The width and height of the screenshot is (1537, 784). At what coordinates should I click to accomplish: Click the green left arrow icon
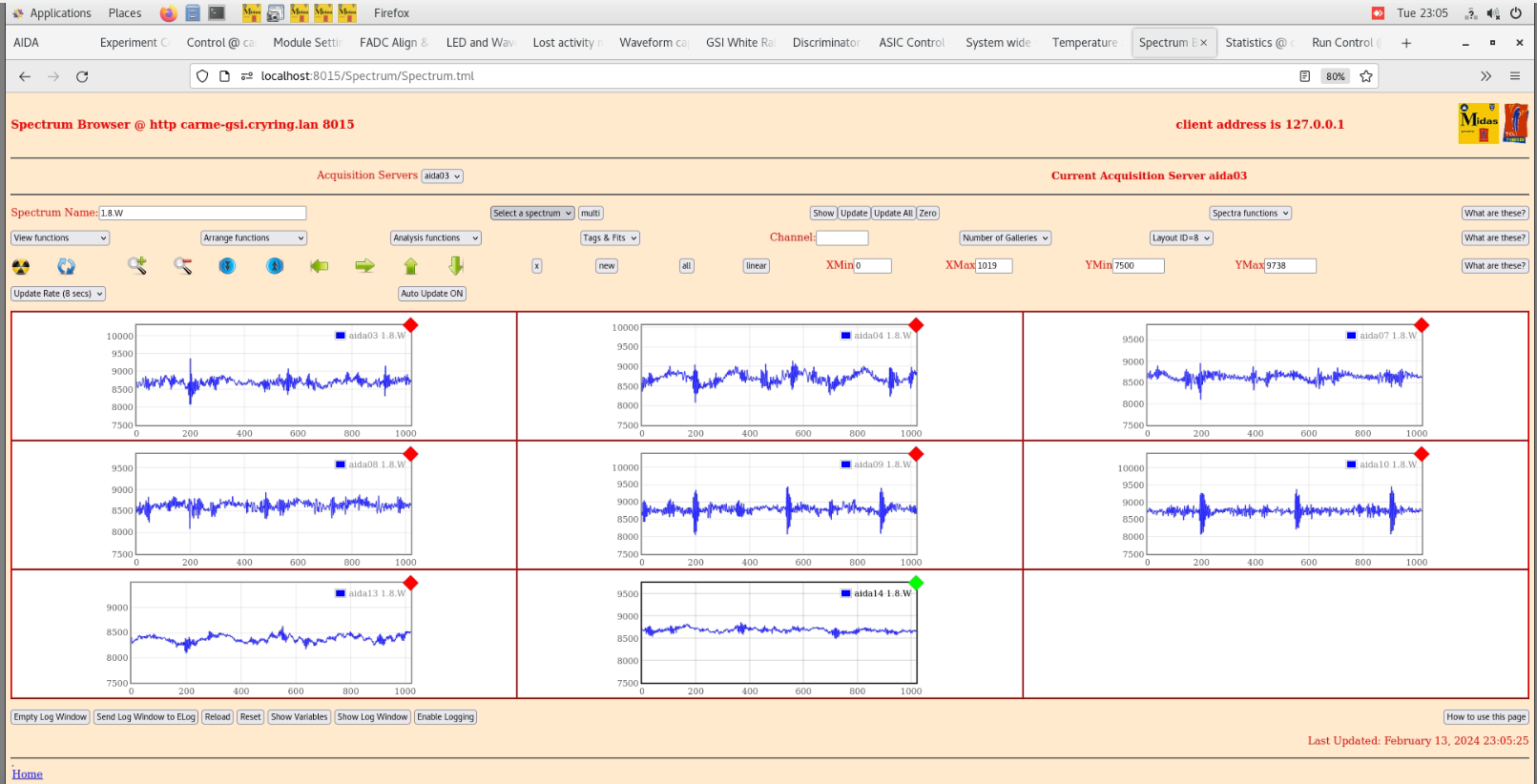tap(320, 266)
